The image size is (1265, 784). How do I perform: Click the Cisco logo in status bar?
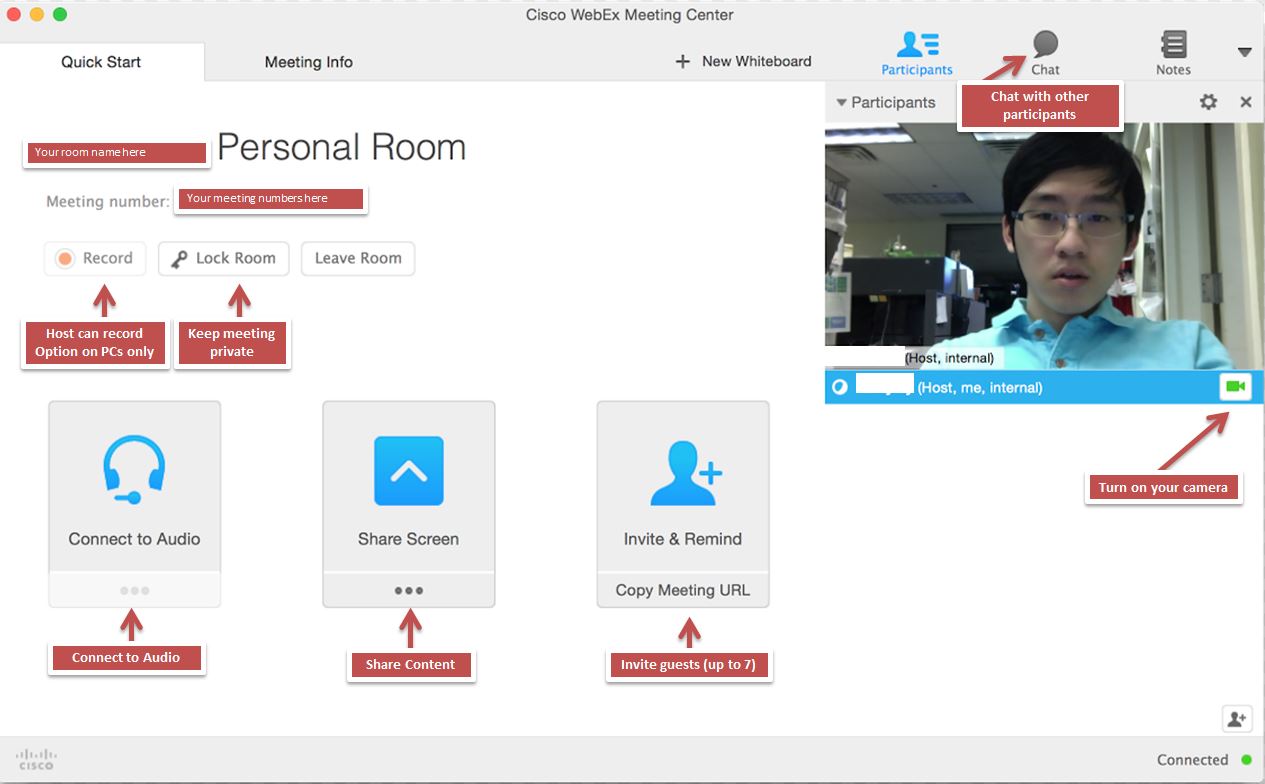click(x=37, y=759)
